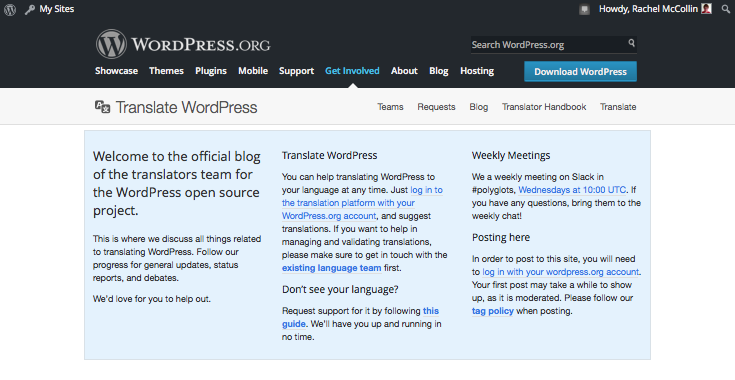Click log in with your wordpress.org account

[561, 272]
